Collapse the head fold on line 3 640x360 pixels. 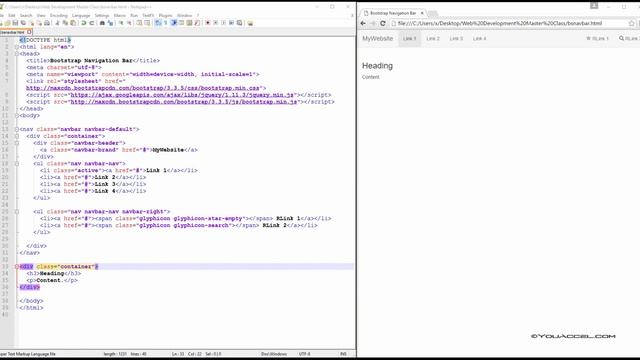(17, 53)
